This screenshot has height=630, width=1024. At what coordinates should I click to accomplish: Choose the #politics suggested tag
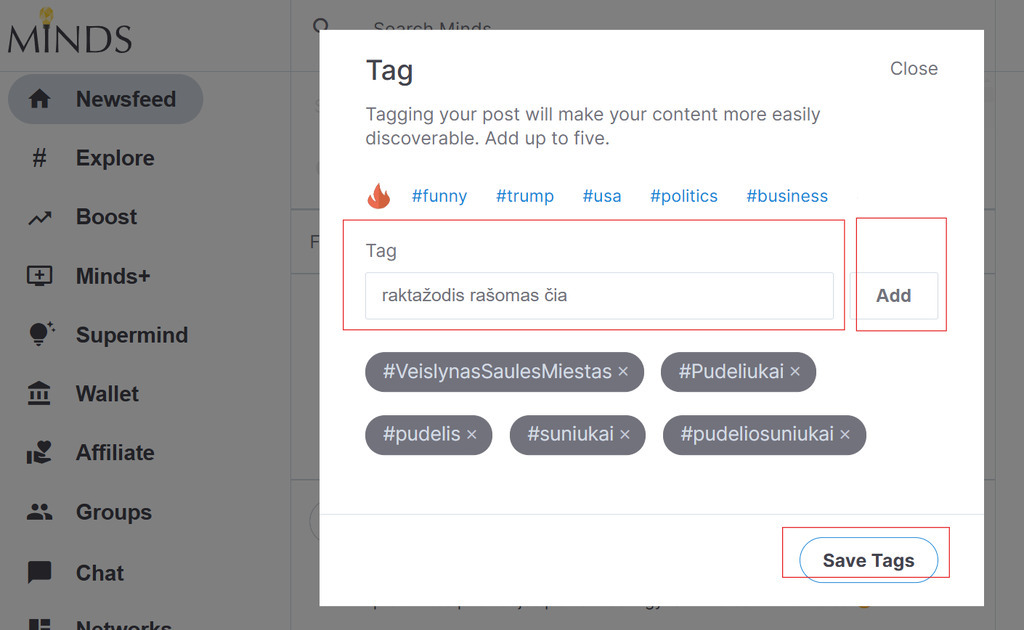[684, 196]
